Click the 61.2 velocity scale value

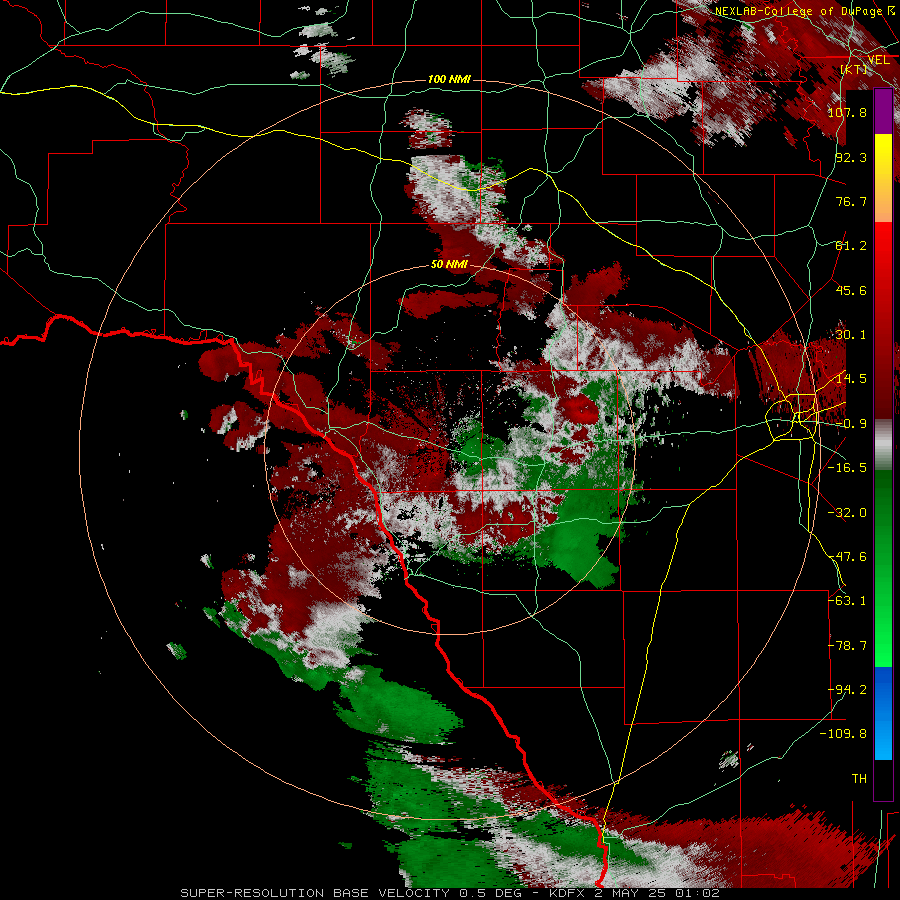pyautogui.click(x=851, y=246)
